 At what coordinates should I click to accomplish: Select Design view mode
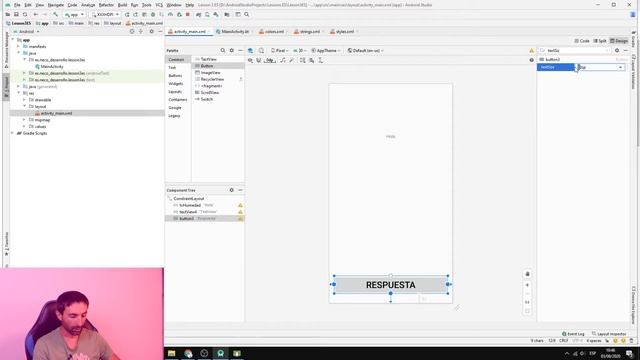[619, 41]
